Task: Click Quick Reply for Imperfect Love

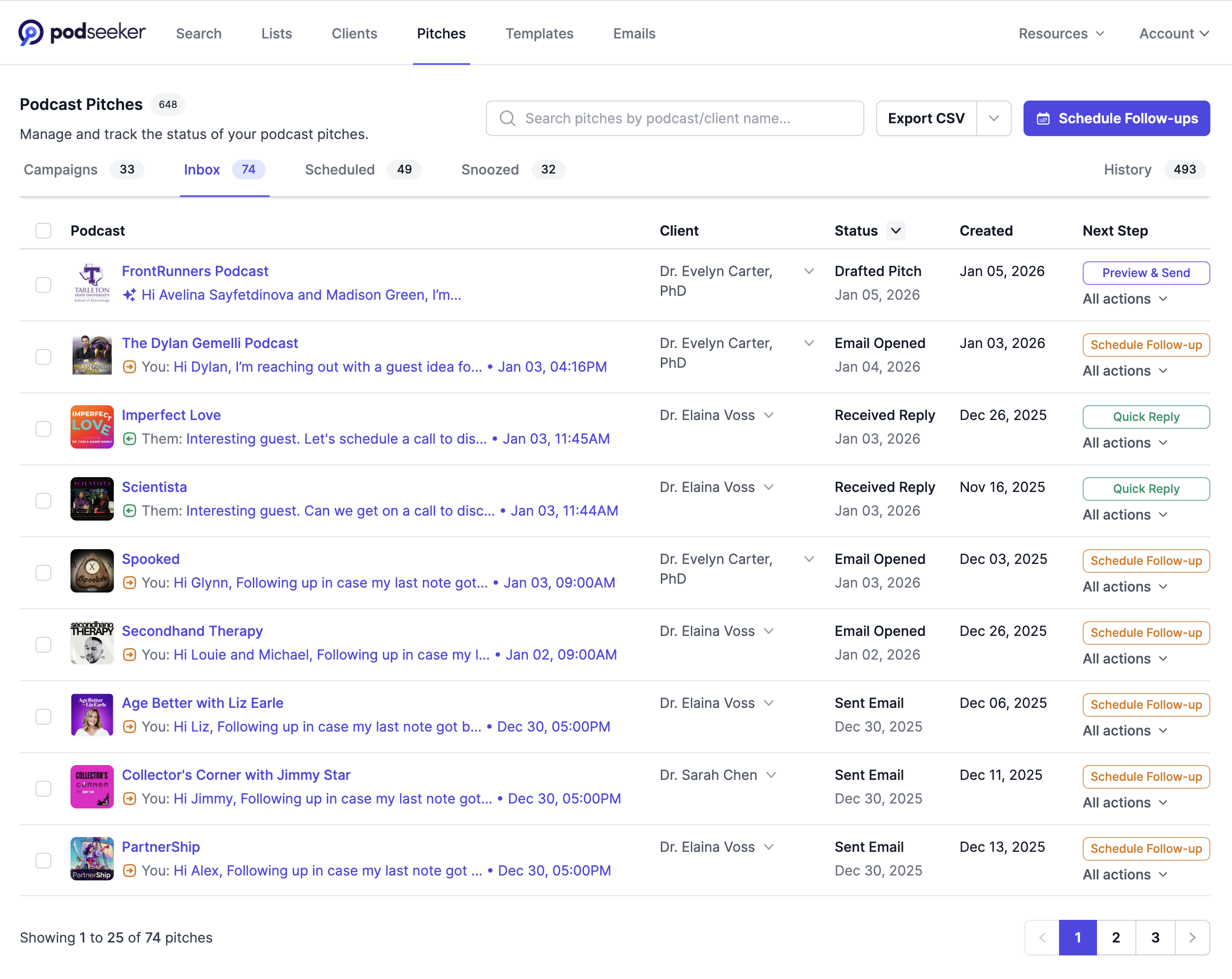Action: [1146, 417]
